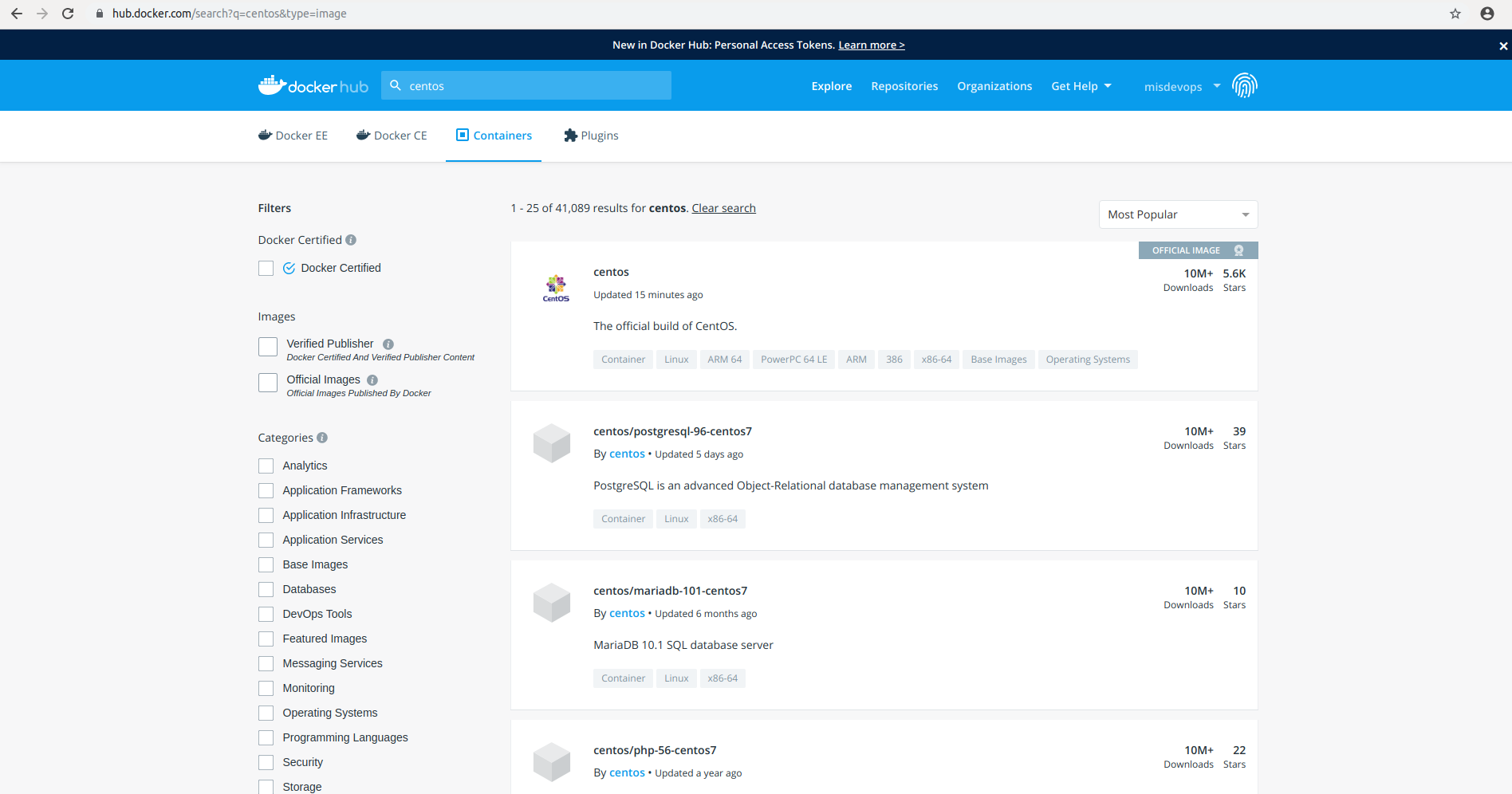The image size is (1512, 794).
Task: Check the Programming Languages checkbox
Action: pos(266,737)
